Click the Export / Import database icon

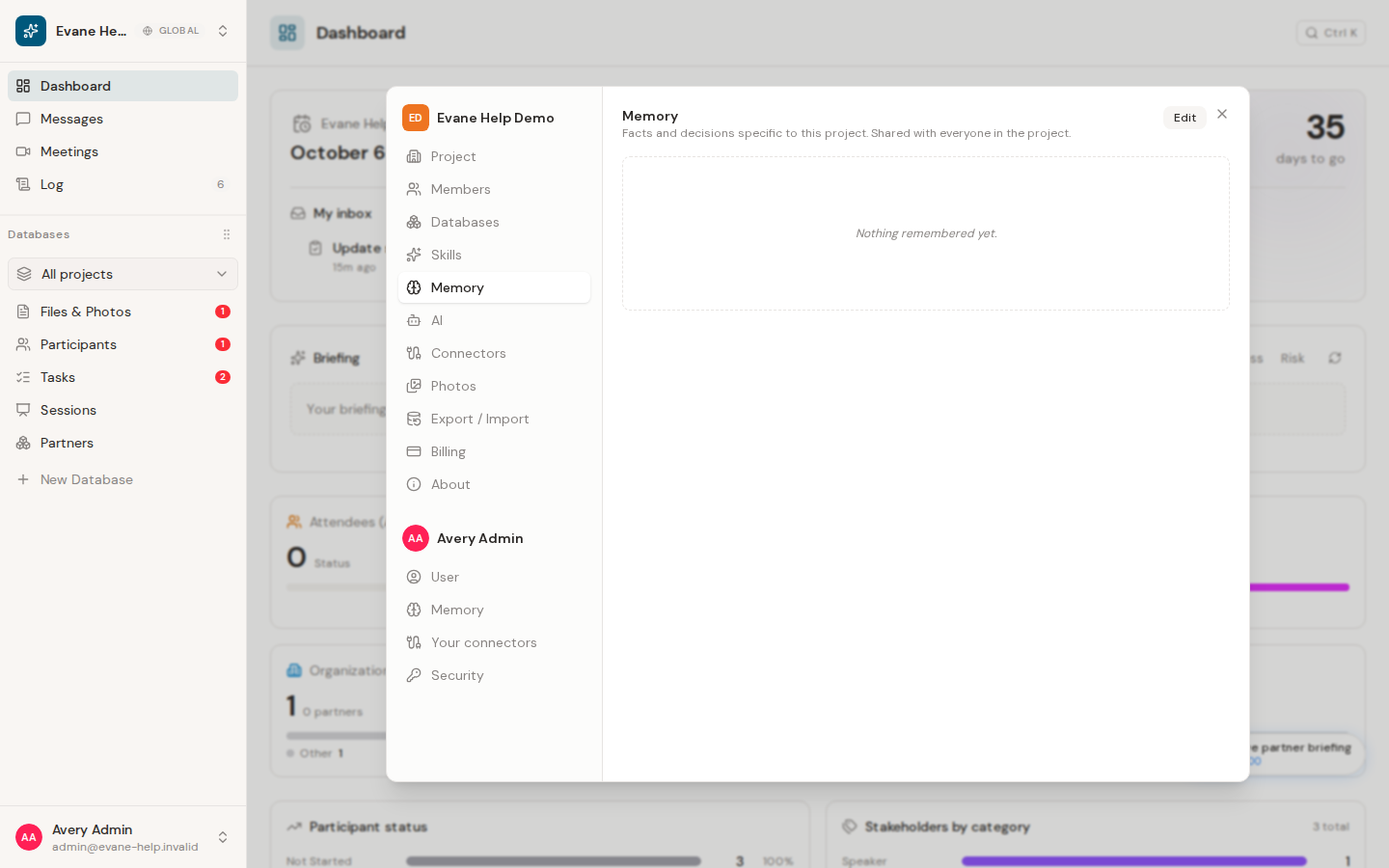[x=414, y=419]
